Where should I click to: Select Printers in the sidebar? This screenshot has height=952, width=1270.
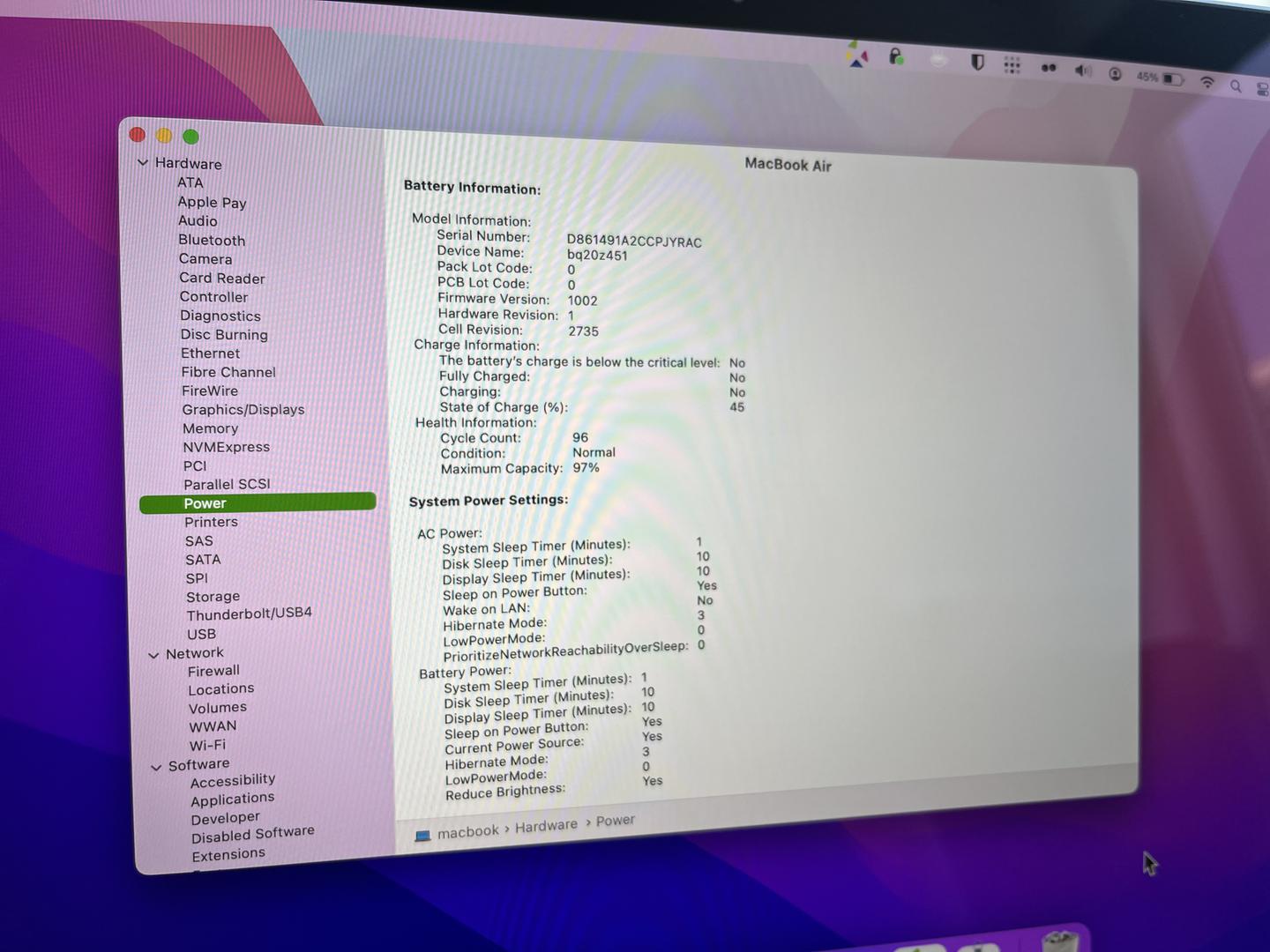click(211, 522)
